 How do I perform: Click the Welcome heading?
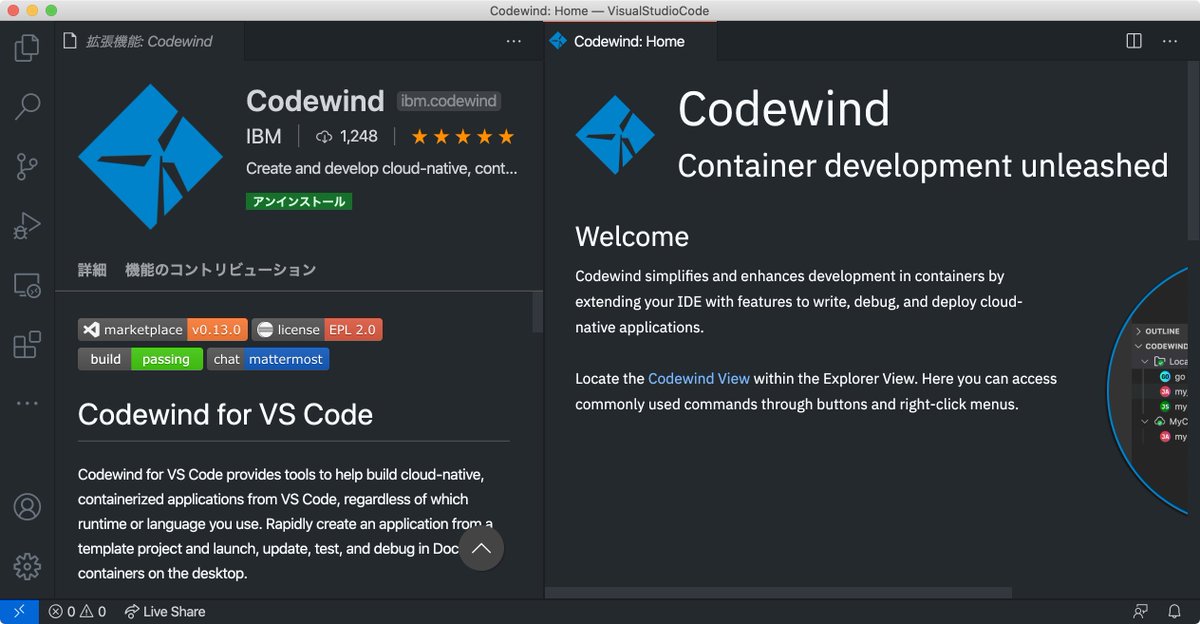click(x=632, y=237)
